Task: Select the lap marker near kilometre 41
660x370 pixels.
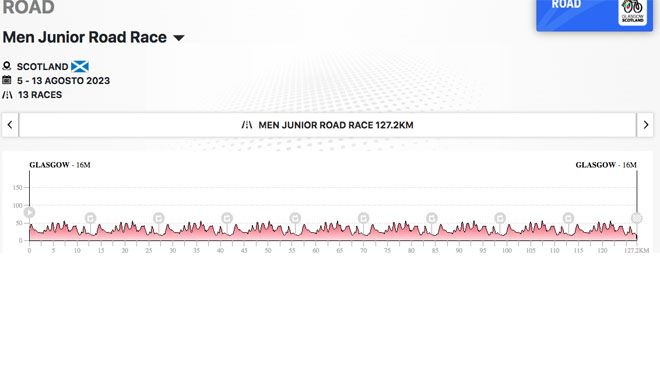Action: (x=227, y=218)
